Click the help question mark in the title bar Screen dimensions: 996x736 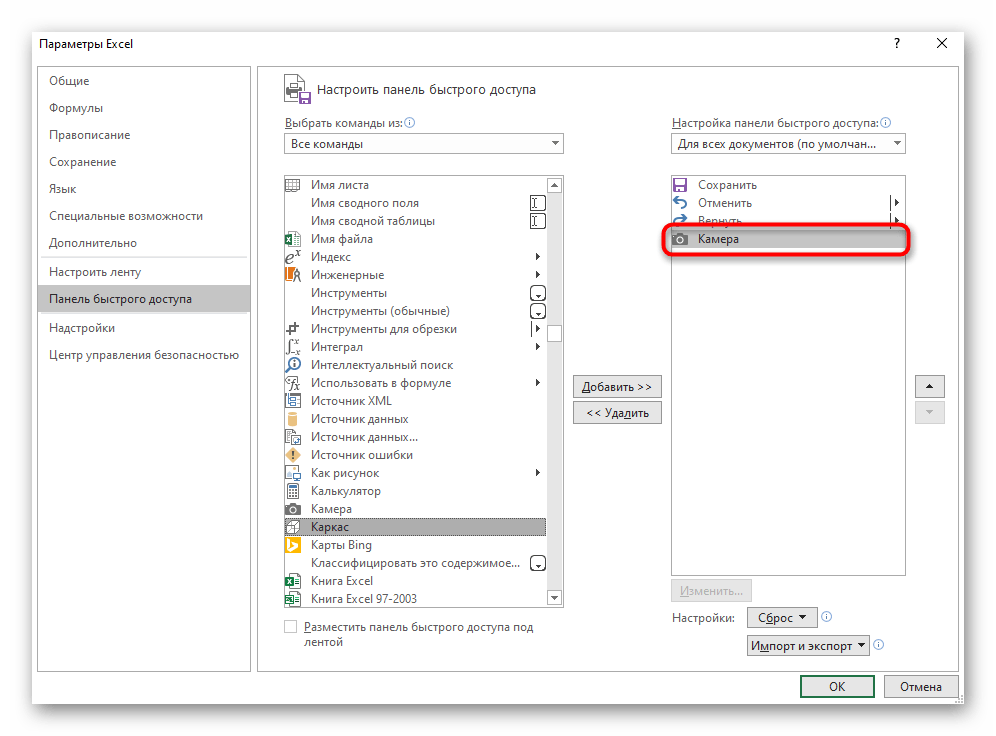[897, 43]
